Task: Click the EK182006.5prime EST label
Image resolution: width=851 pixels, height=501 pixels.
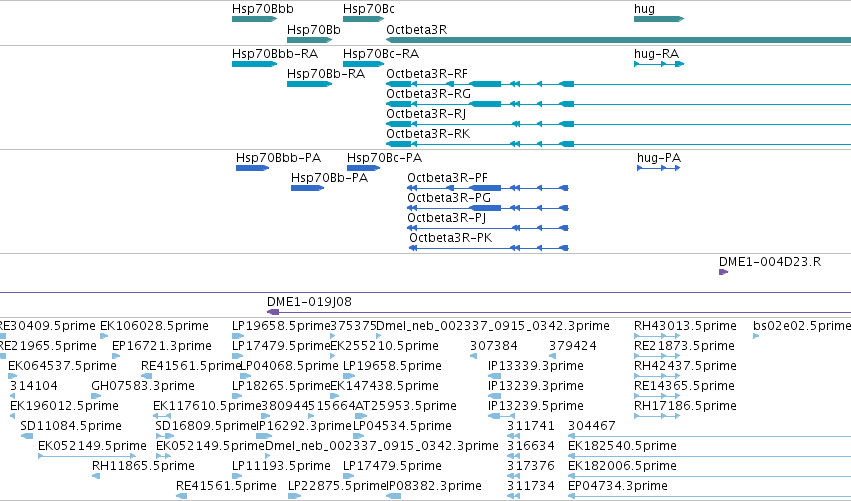Action: click(622, 466)
